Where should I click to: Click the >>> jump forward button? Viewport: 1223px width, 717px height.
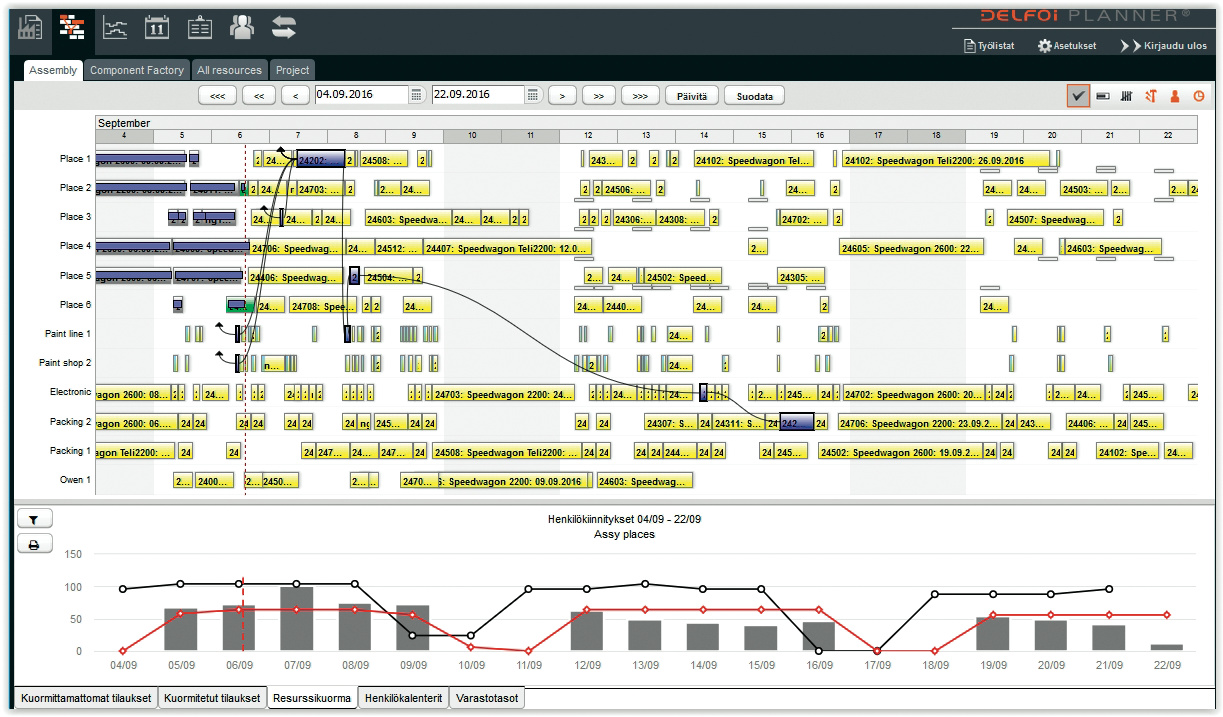coord(640,96)
